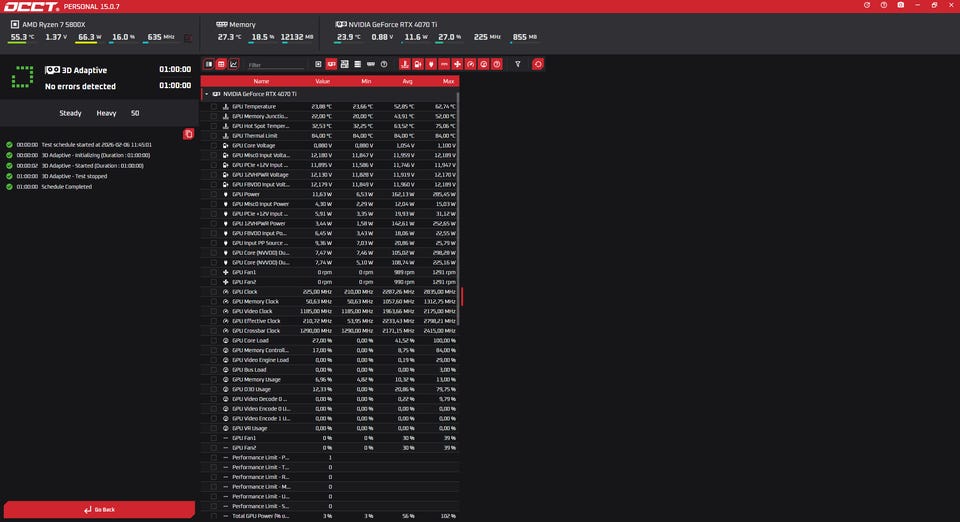Toggle the storage sensors filter icon
Screen dimensions: 960x522
[358, 64]
